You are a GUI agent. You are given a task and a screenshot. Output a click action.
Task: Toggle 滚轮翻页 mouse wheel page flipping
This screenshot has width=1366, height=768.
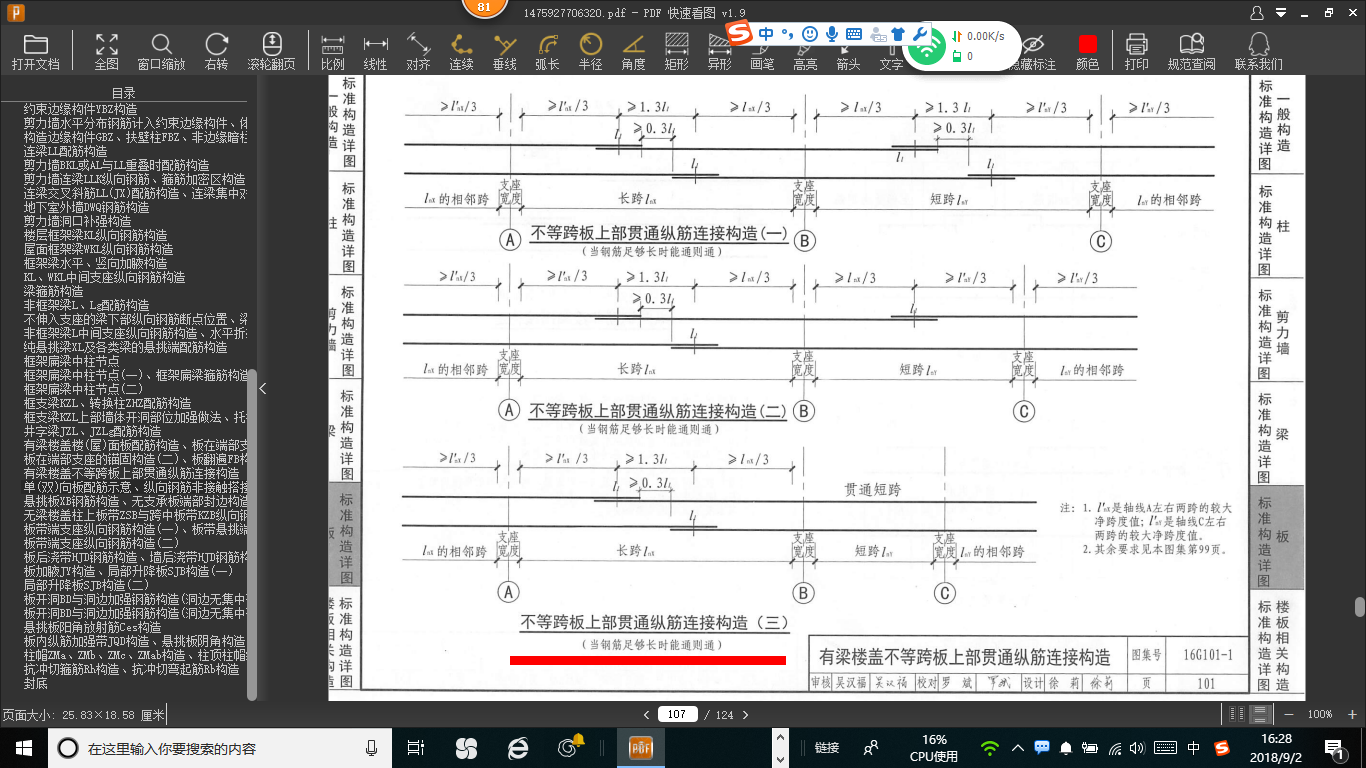click(x=272, y=52)
